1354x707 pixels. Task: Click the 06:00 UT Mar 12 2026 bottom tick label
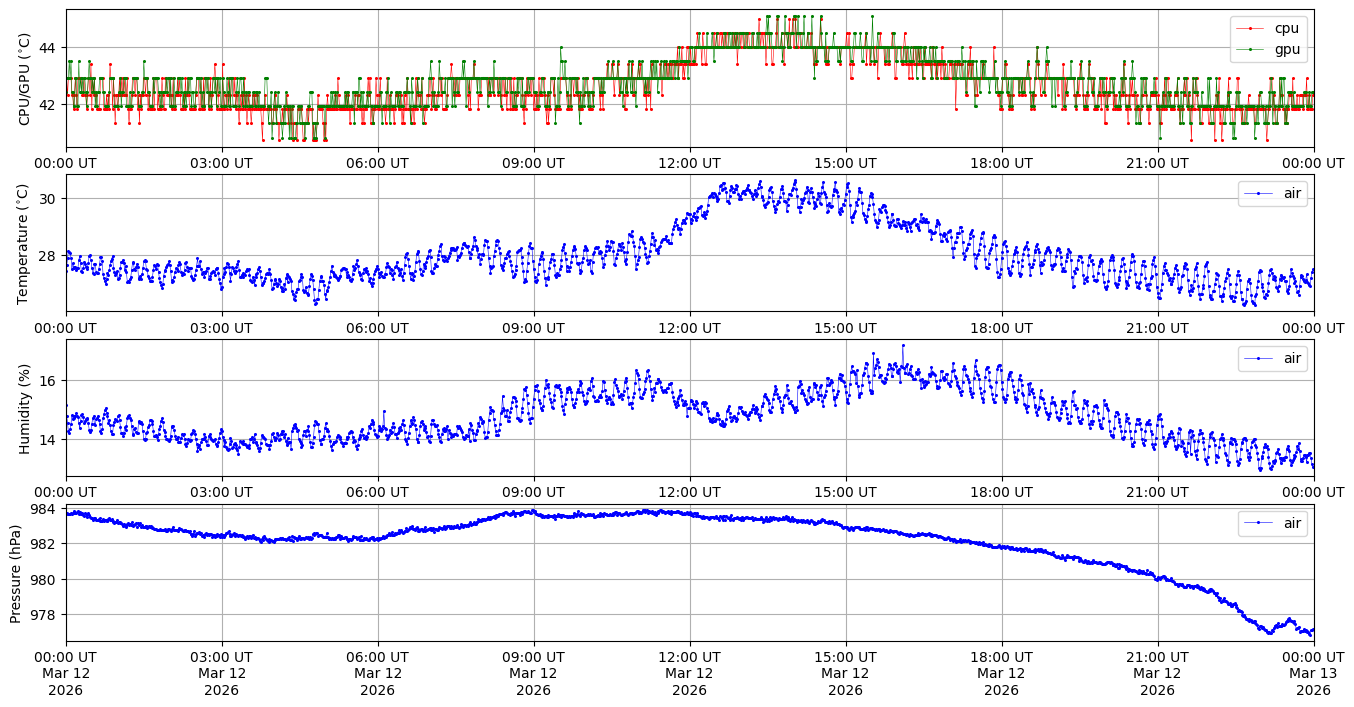(377, 673)
